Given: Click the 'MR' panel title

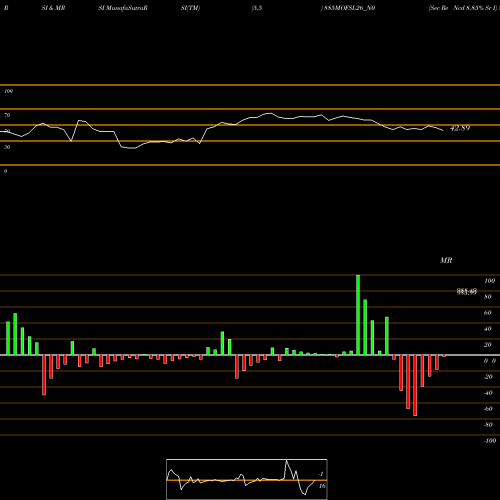Looking at the screenshot, I should [446, 260].
